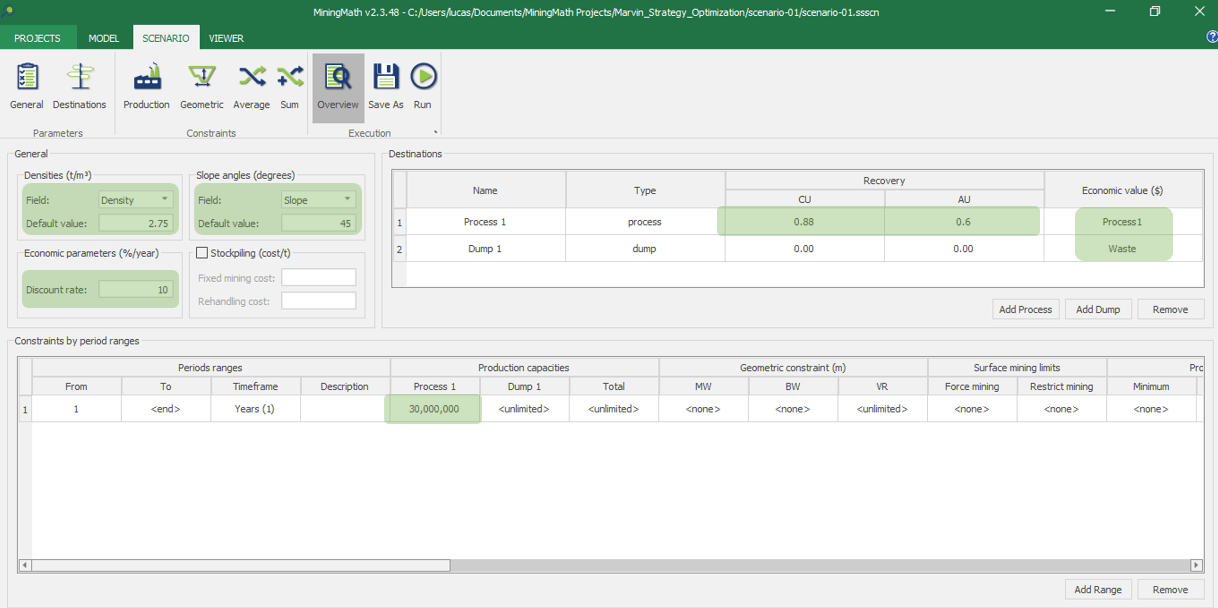Select the Process 1 capacity cell 30,000,000
Screen dimensions: 1218x608
pyautogui.click(x=434, y=409)
